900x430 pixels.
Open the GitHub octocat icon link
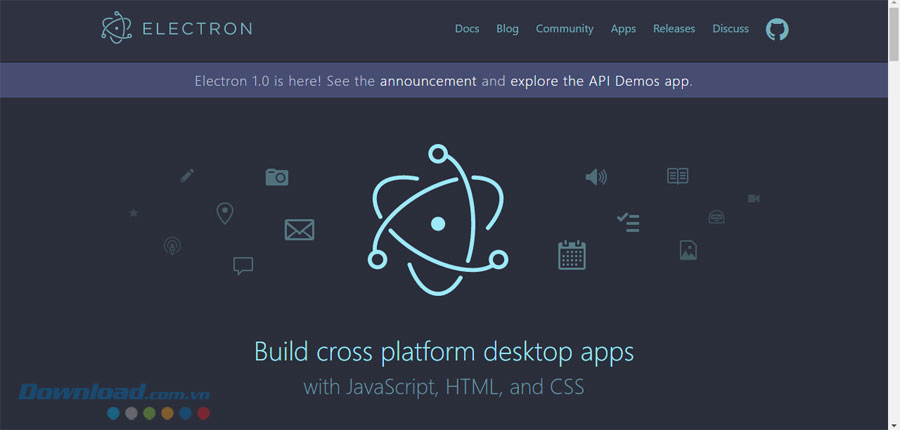tap(777, 29)
